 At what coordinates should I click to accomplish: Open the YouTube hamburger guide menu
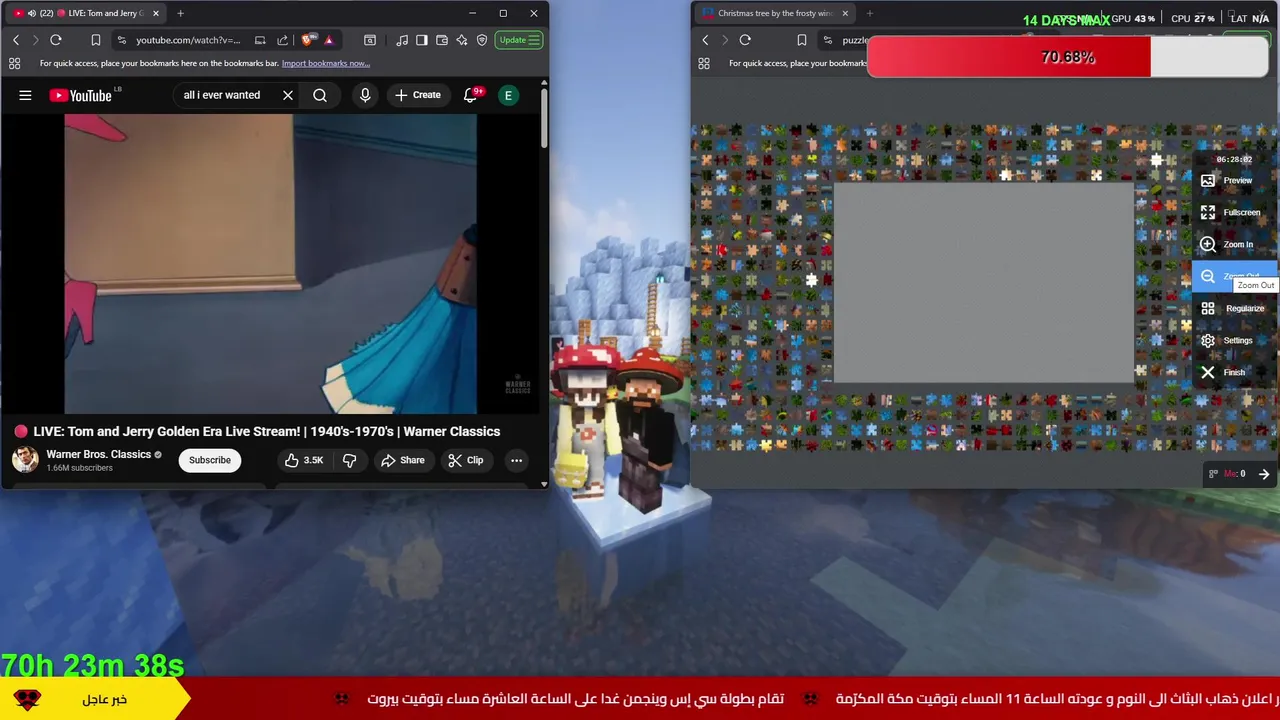[x=25, y=95]
